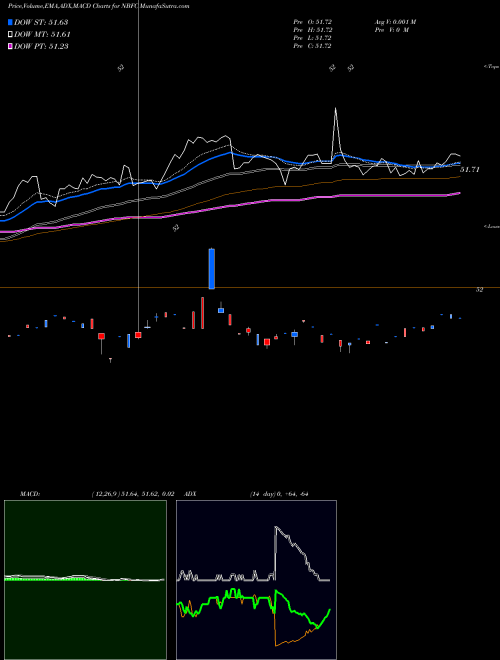Open the dark-blue ADX sub-chart panel
The width and height of the screenshot is (500, 660).
tap(256, 580)
